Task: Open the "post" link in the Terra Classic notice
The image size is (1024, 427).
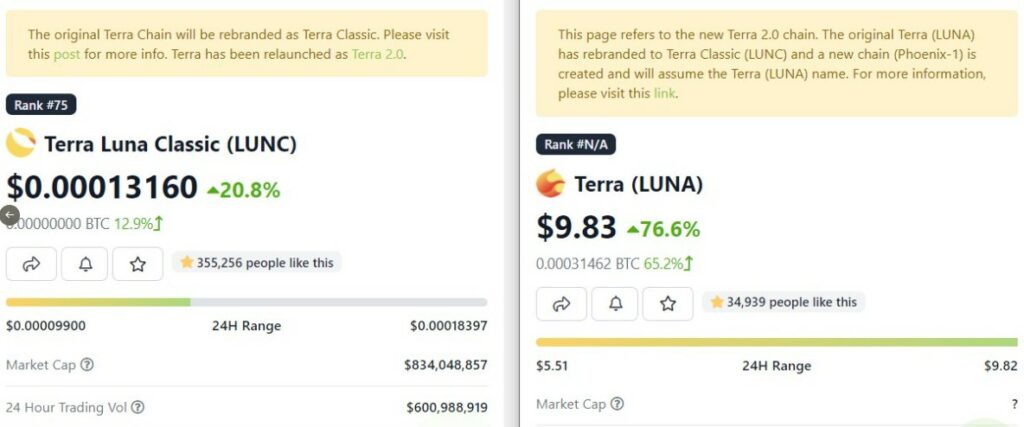Action: coord(66,54)
